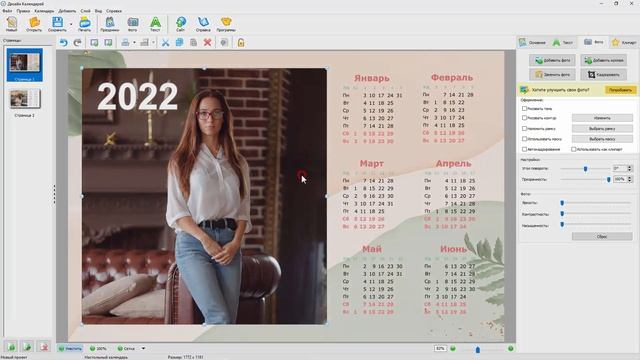
Task: Click the copy icon in edit toolbar
Action: (179, 42)
